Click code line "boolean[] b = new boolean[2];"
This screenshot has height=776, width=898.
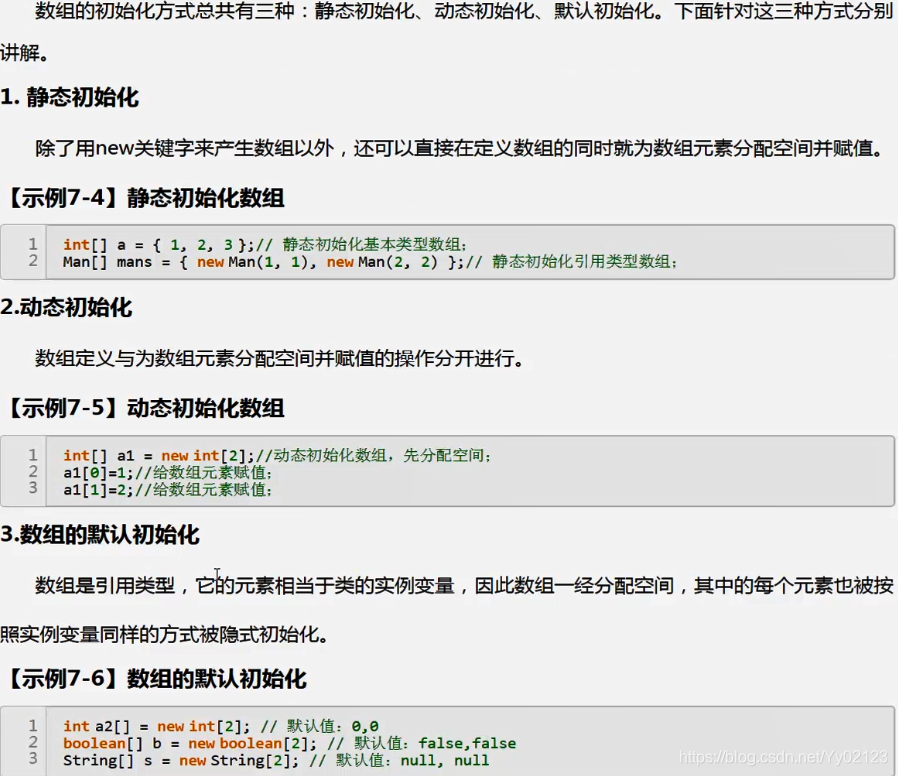coord(190,743)
